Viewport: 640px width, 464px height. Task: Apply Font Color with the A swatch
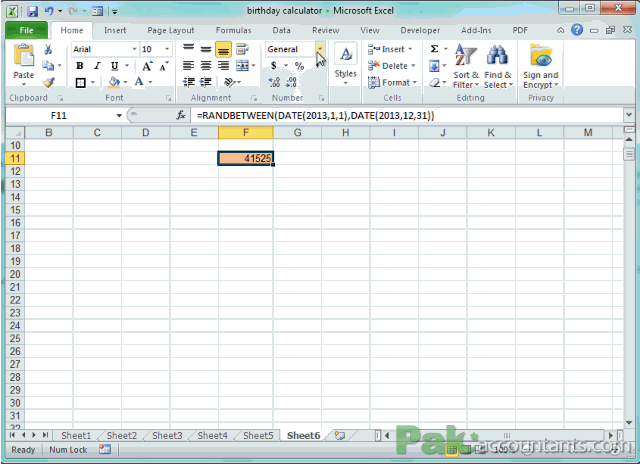click(x=139, y=82)
